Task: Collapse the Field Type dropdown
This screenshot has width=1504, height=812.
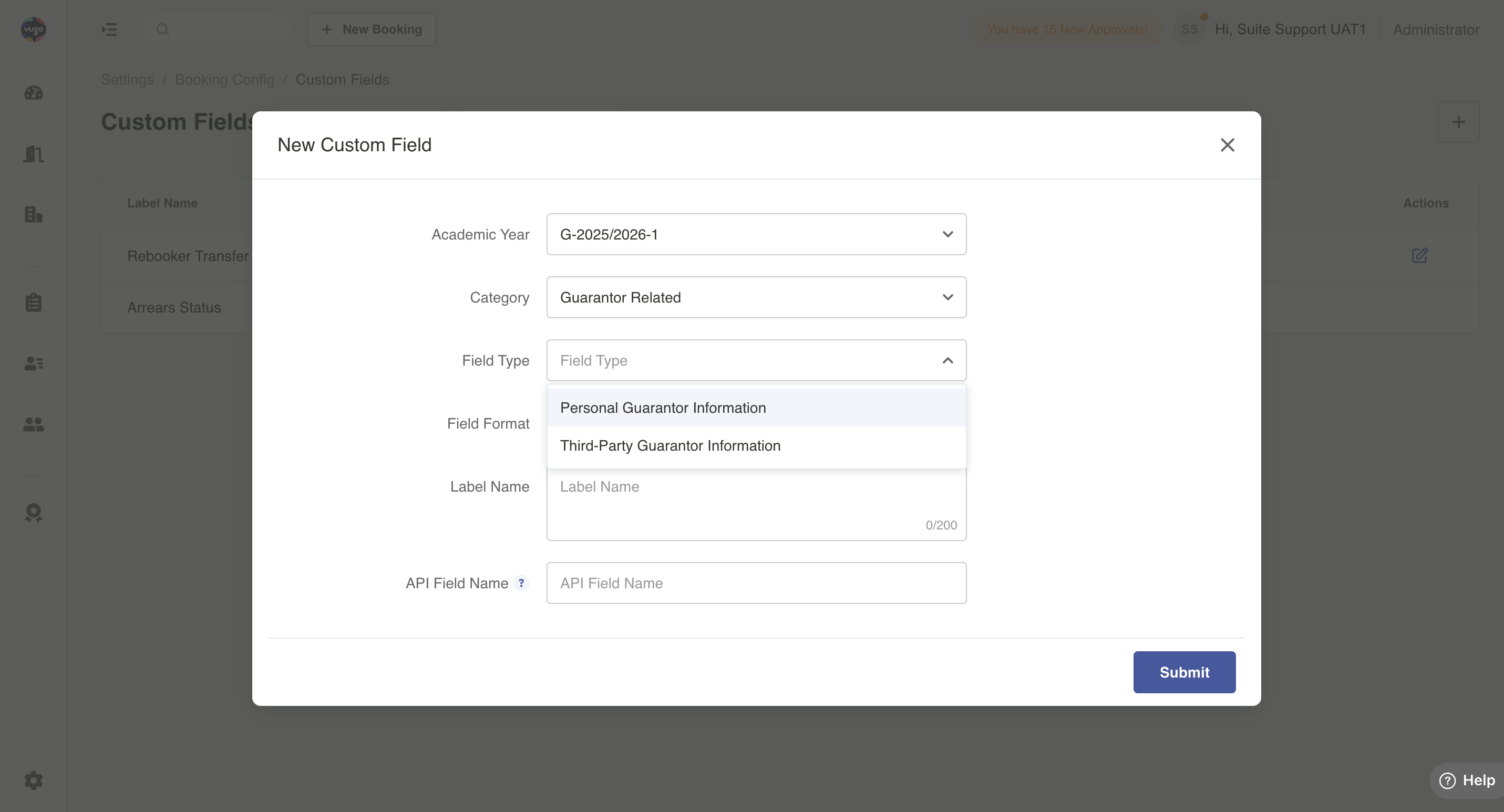Action: pyautogui.click(x=947, y=360)
